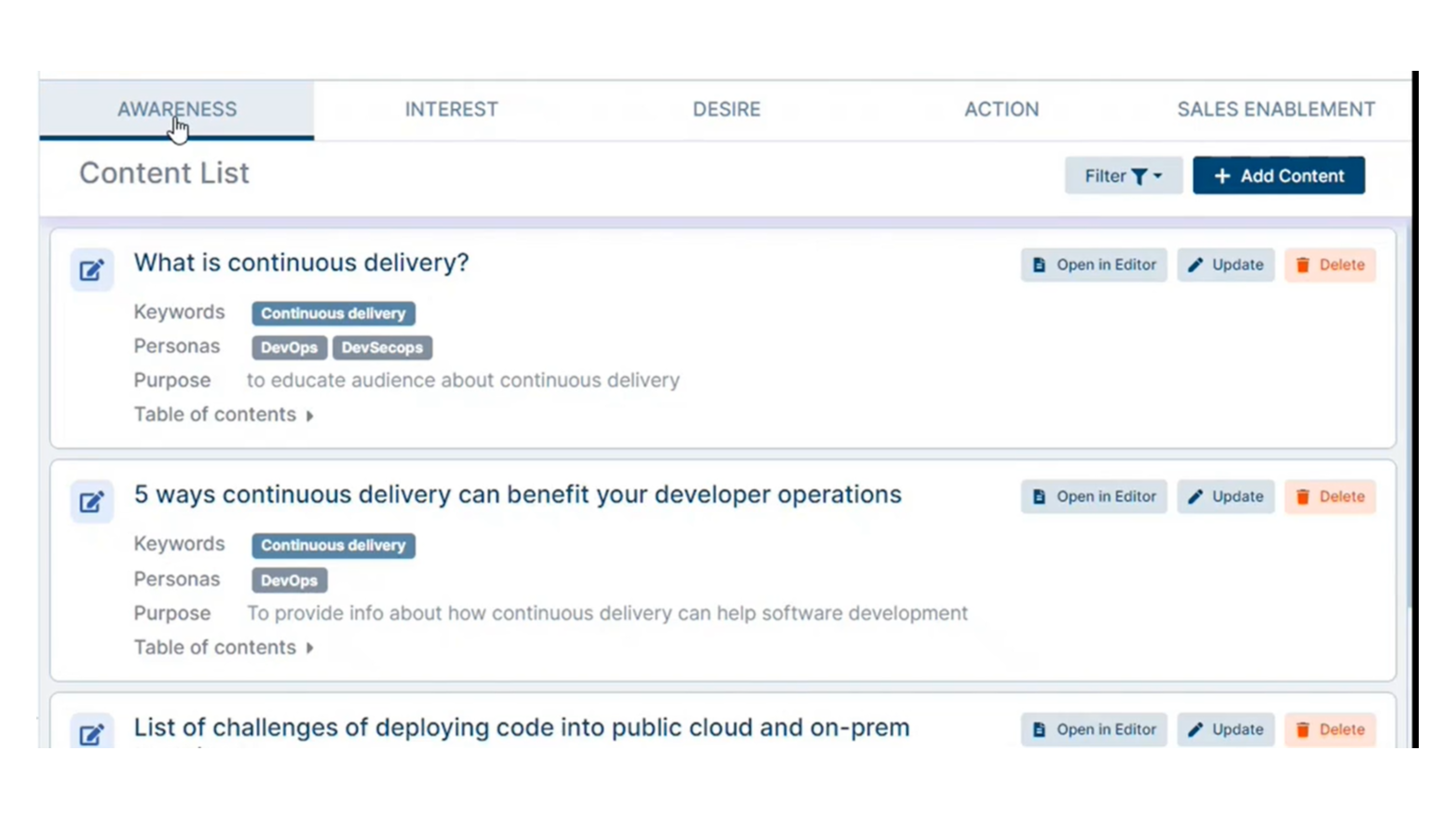Image resolution: width=1456 pixels, height=819 pixels.
Task: Click edit icon beside 'What is continuous delivery?'
Action: pos(91,270)
